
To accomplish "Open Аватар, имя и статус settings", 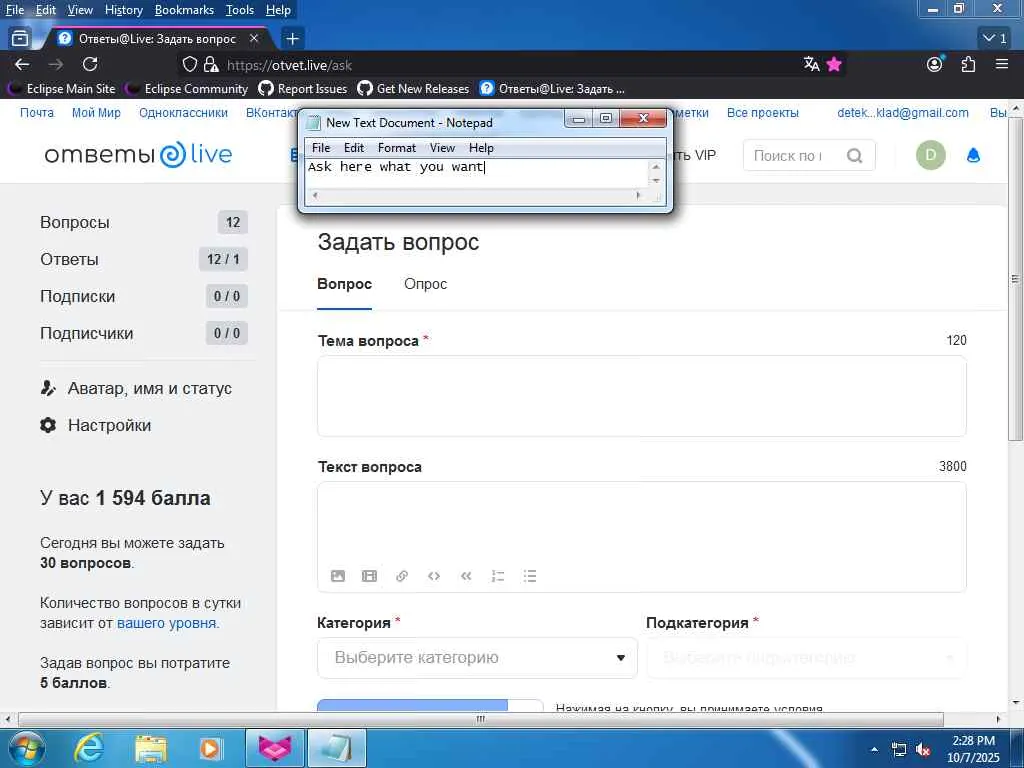I will (136, 388).
